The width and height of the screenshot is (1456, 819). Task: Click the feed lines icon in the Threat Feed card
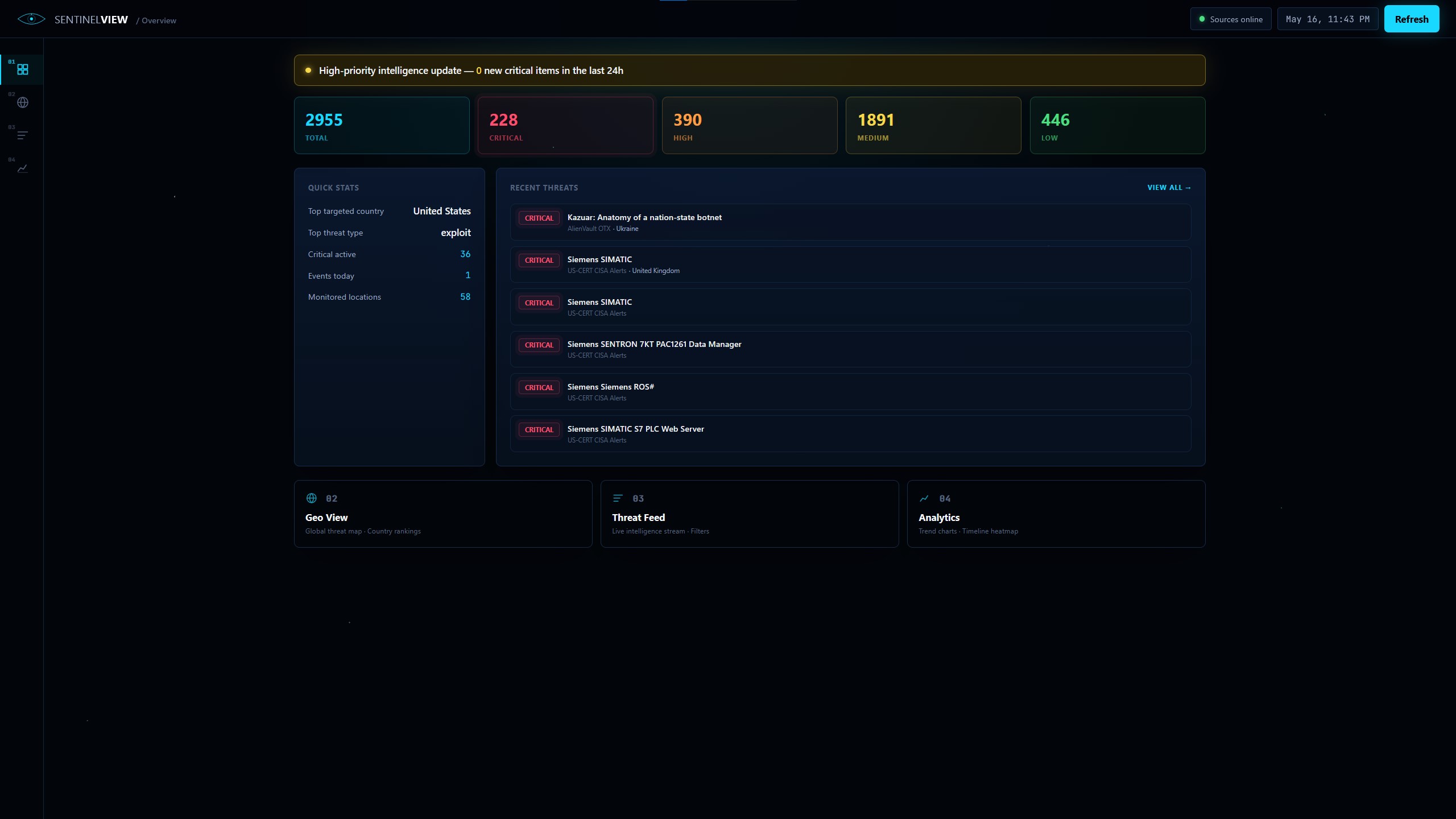618,498
